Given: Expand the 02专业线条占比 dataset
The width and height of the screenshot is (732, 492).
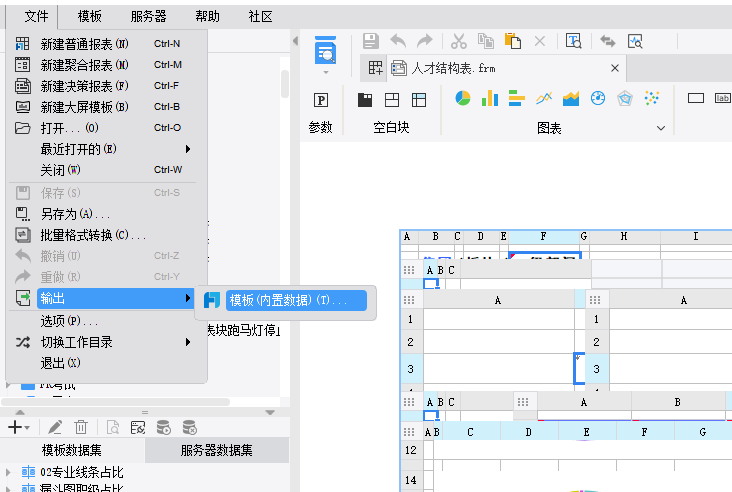Looking at the screenshot, I should [8, 472].
